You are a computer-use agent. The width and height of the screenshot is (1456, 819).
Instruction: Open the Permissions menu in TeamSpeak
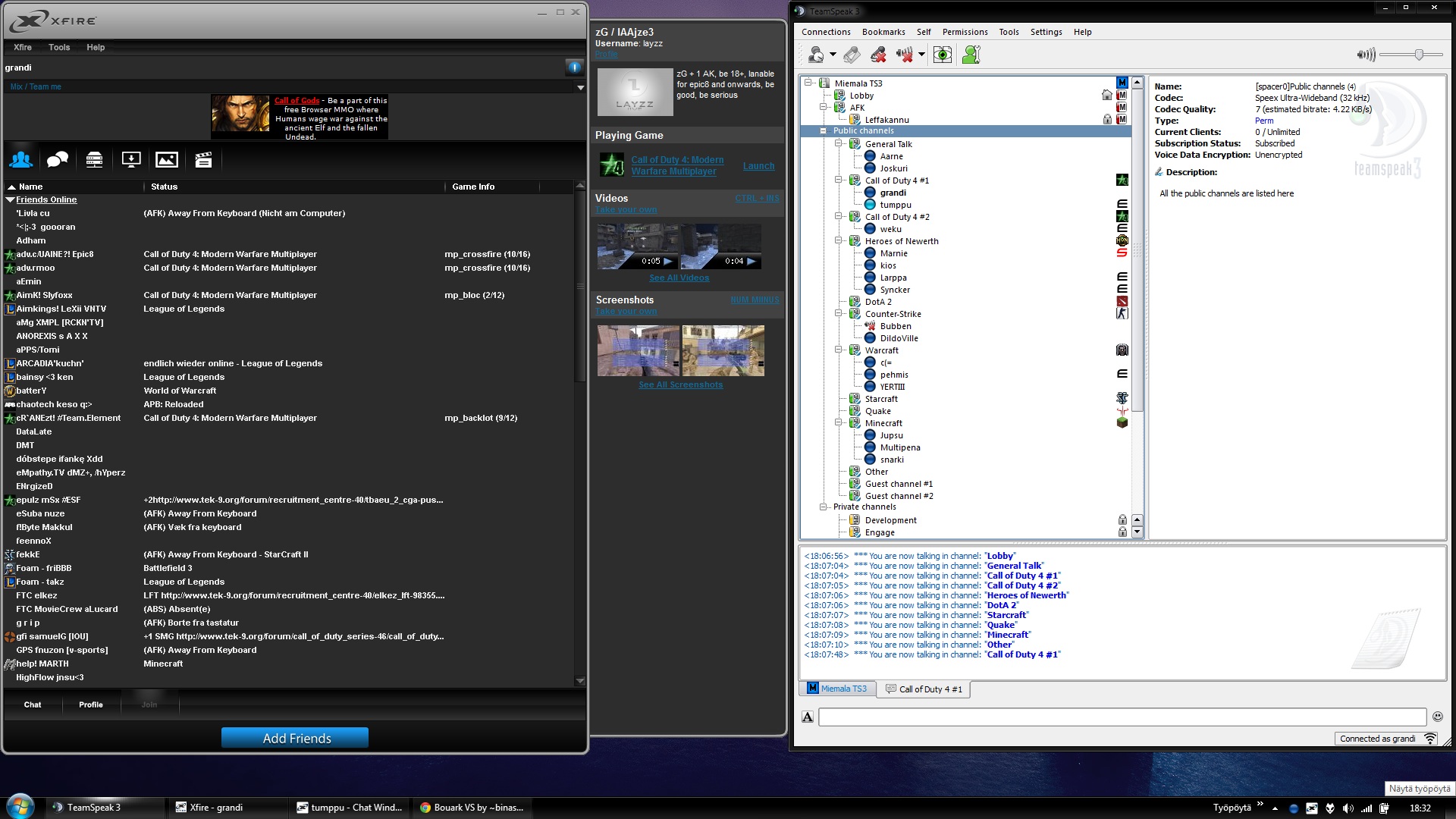pos(965,32)
